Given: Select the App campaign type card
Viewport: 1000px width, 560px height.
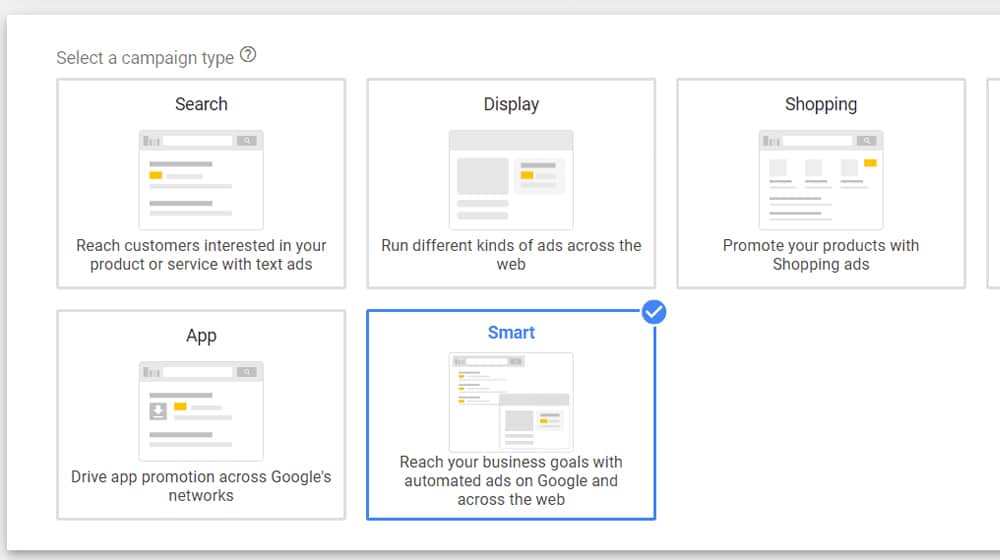Looking at the screenshot, I should (x=201, y=415).
